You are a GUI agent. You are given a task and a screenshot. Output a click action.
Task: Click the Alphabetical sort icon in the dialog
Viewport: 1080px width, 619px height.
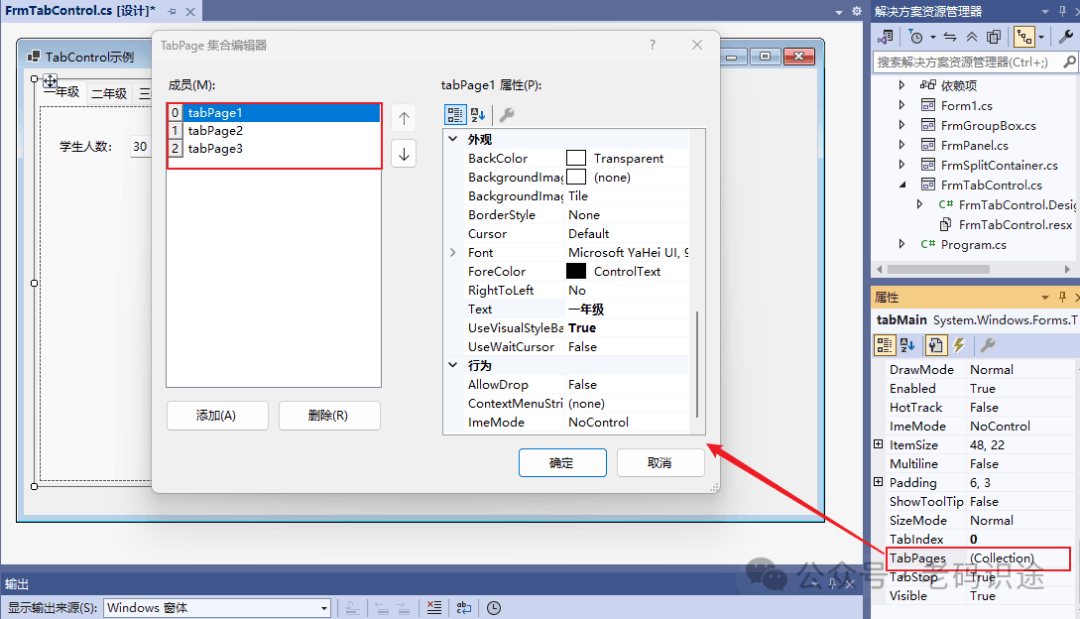[478, 114]
